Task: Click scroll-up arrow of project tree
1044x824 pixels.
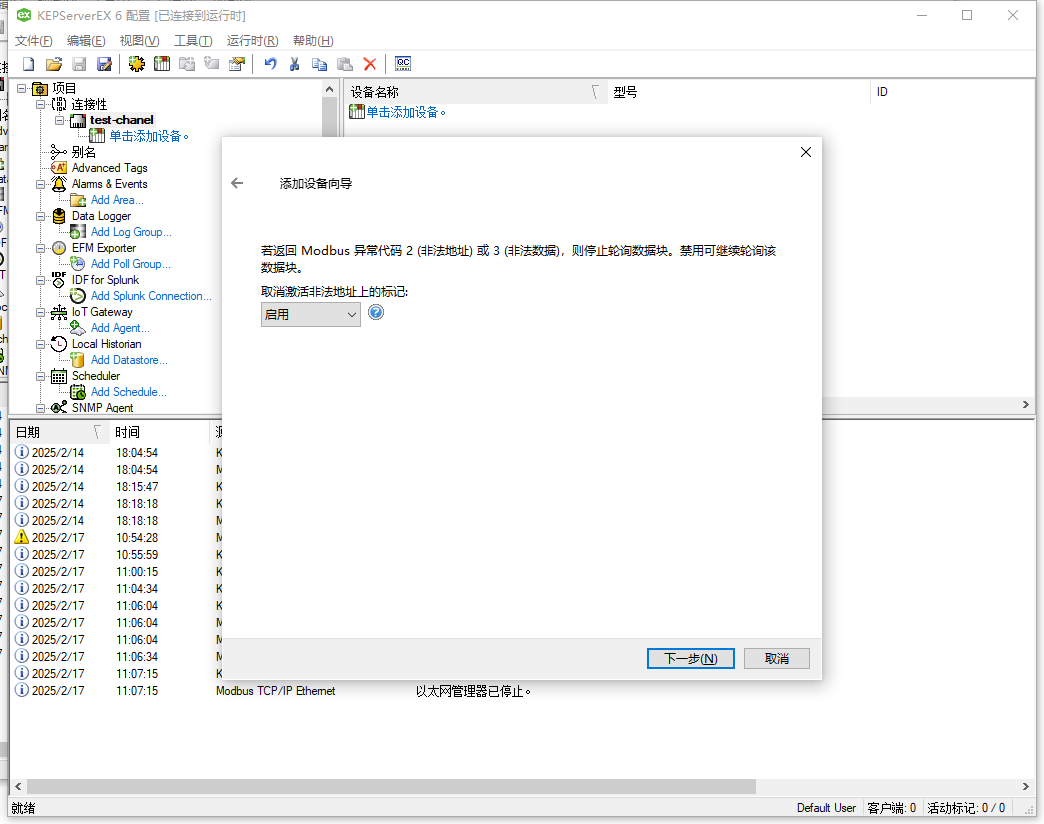Action: pos(330,89)
